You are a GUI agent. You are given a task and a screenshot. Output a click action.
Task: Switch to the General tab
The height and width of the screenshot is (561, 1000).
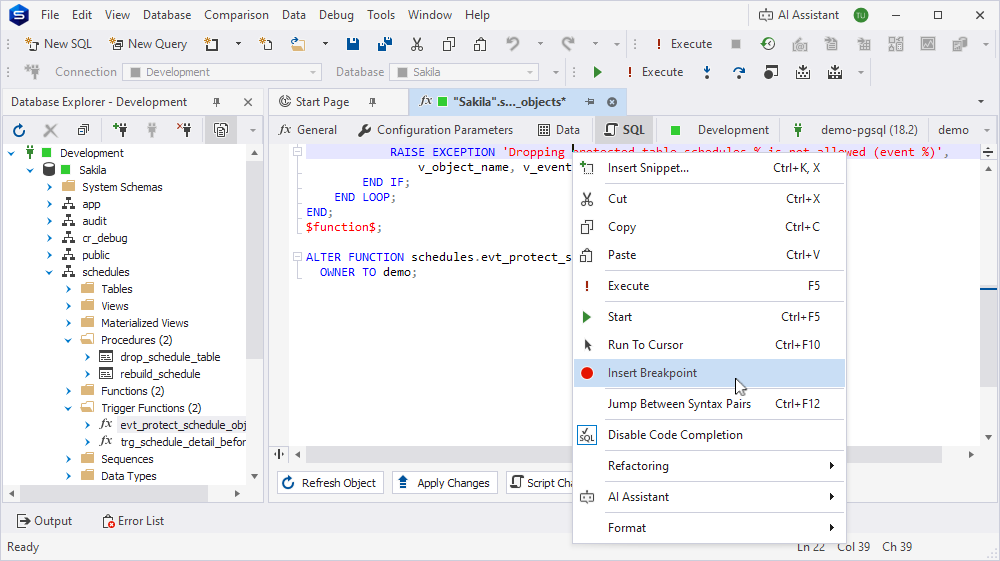tap(307, 130)
